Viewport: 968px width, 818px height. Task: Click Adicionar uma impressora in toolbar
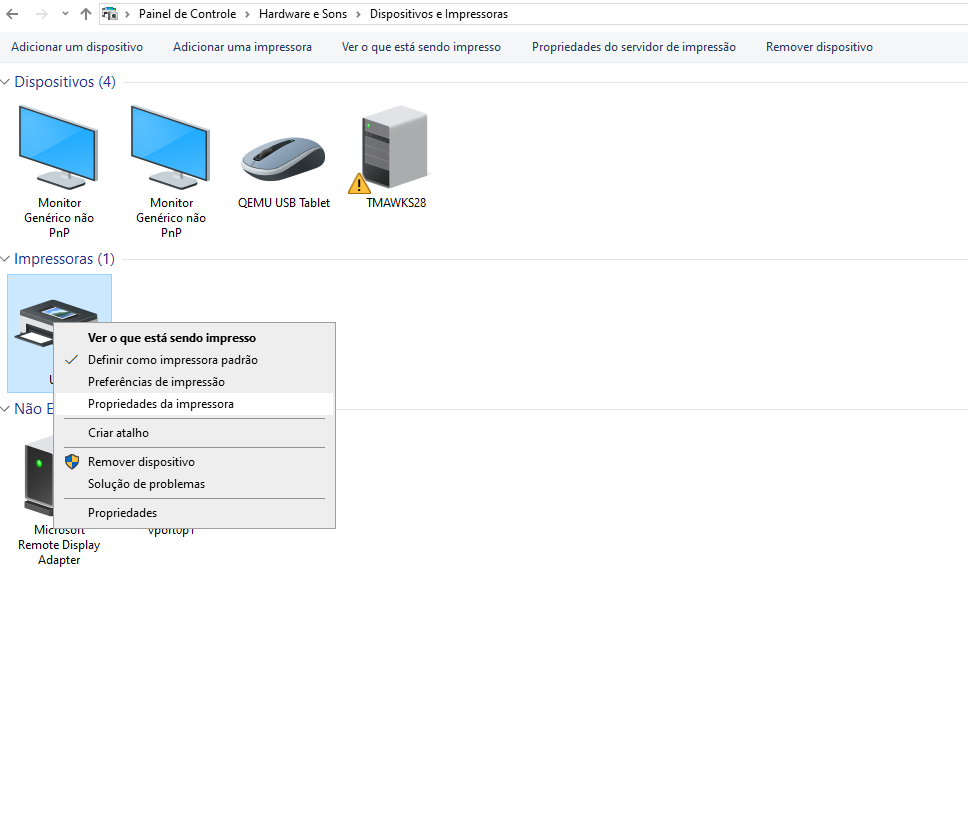tap(242, 47)
